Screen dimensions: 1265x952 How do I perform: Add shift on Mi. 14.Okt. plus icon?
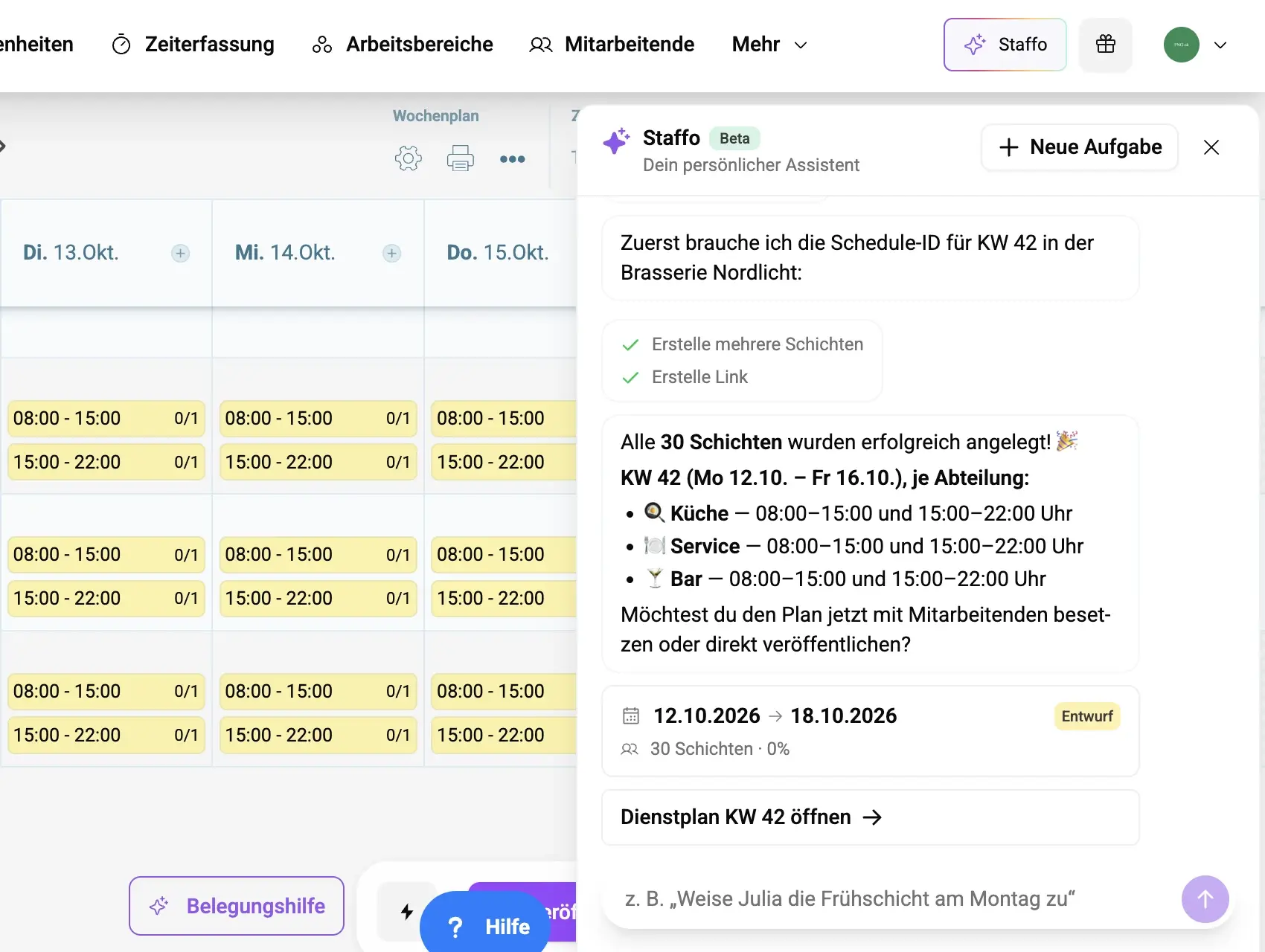point(392,253)
